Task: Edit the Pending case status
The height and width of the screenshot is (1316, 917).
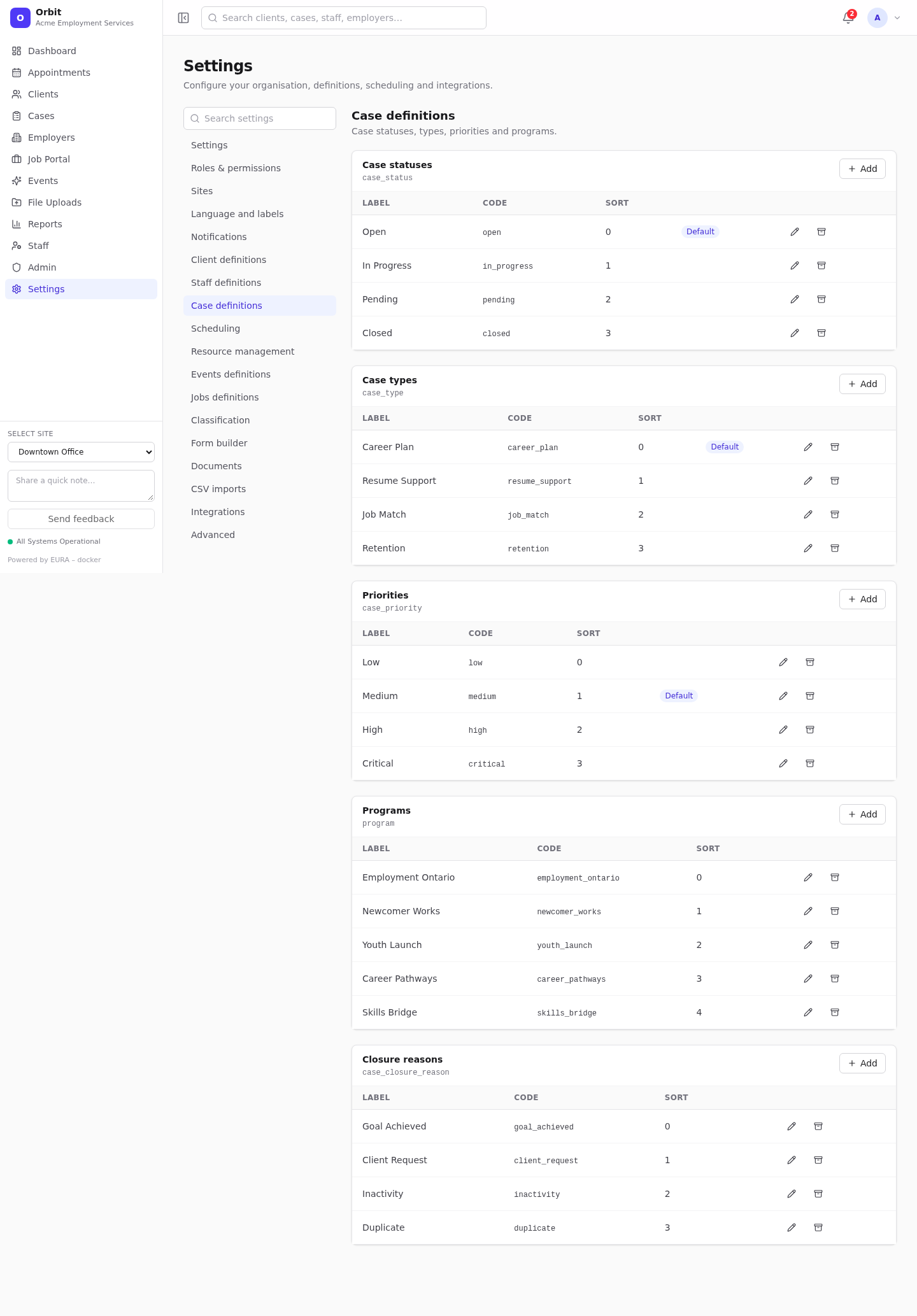Action: 795,299
